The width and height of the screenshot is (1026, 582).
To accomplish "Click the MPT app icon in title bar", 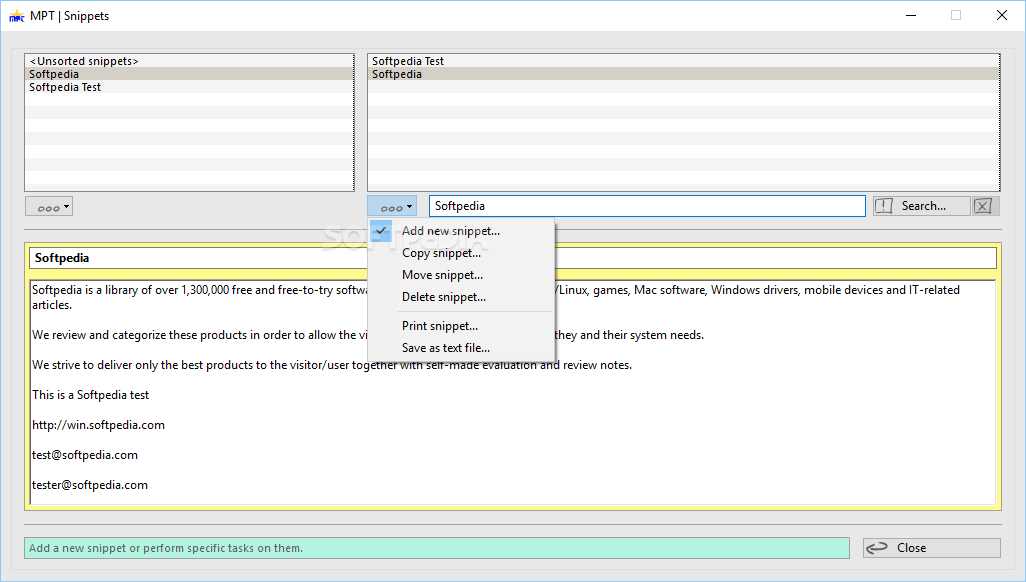I will click(16, 16).
